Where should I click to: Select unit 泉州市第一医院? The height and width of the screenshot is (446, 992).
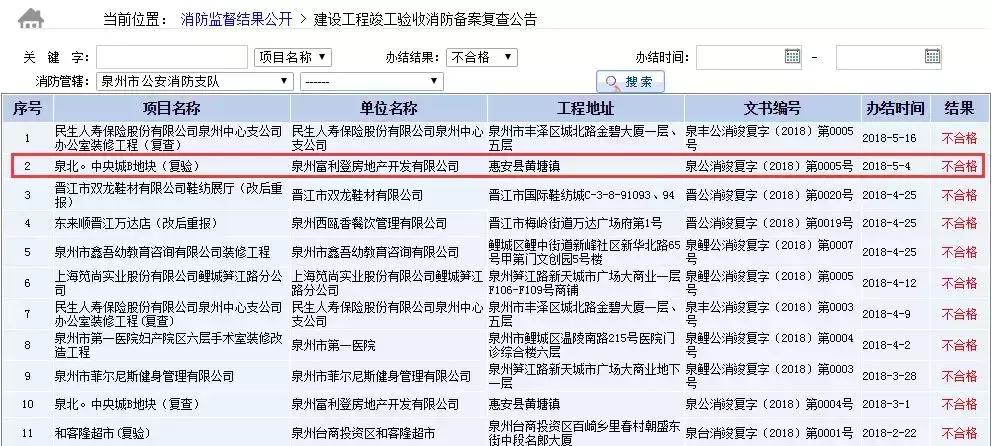[x=333, y=345]
